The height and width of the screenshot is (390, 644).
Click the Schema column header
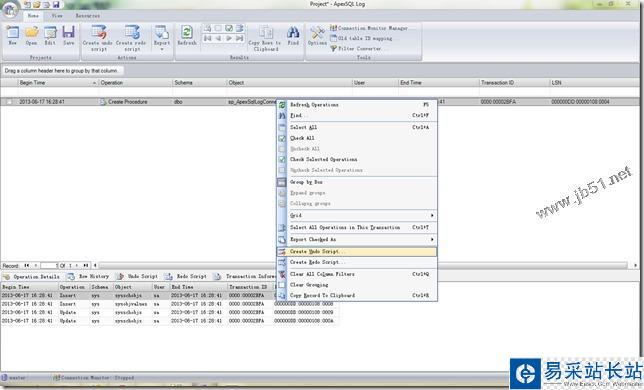(x=199, y=83)
